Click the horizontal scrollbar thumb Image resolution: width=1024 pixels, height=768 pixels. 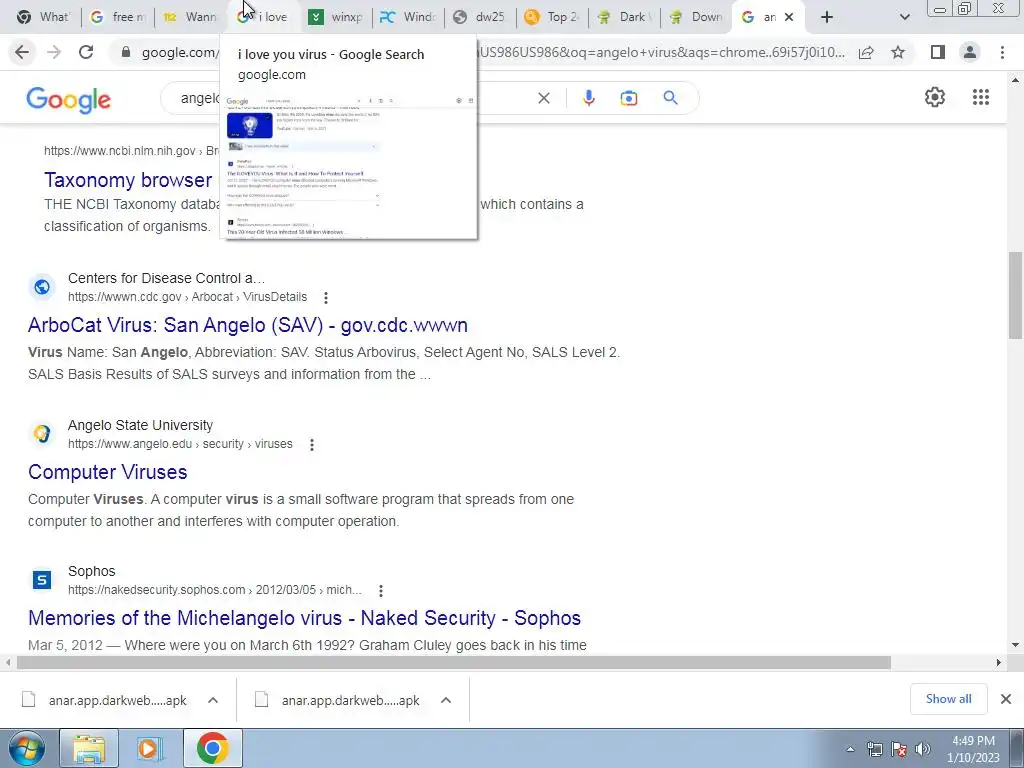(454, 662)
